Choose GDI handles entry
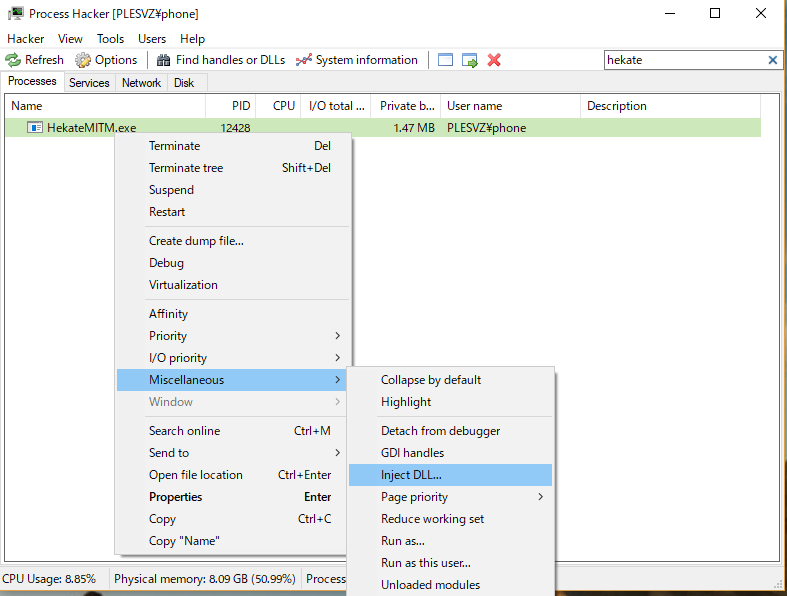Viewport: 787px width, 596px height. 450,453
